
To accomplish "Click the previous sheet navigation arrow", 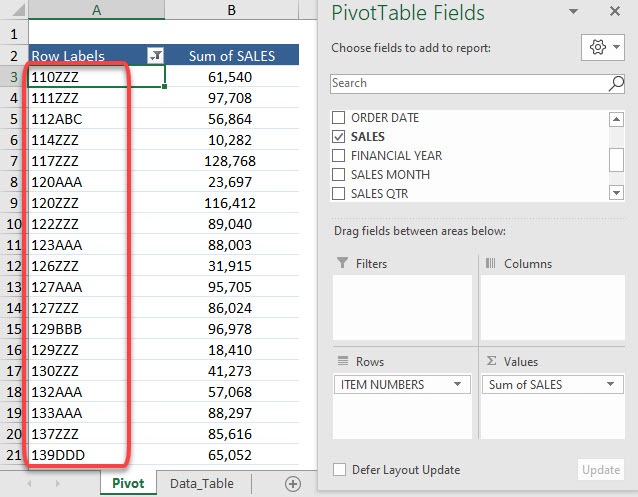I will [29, 483].
